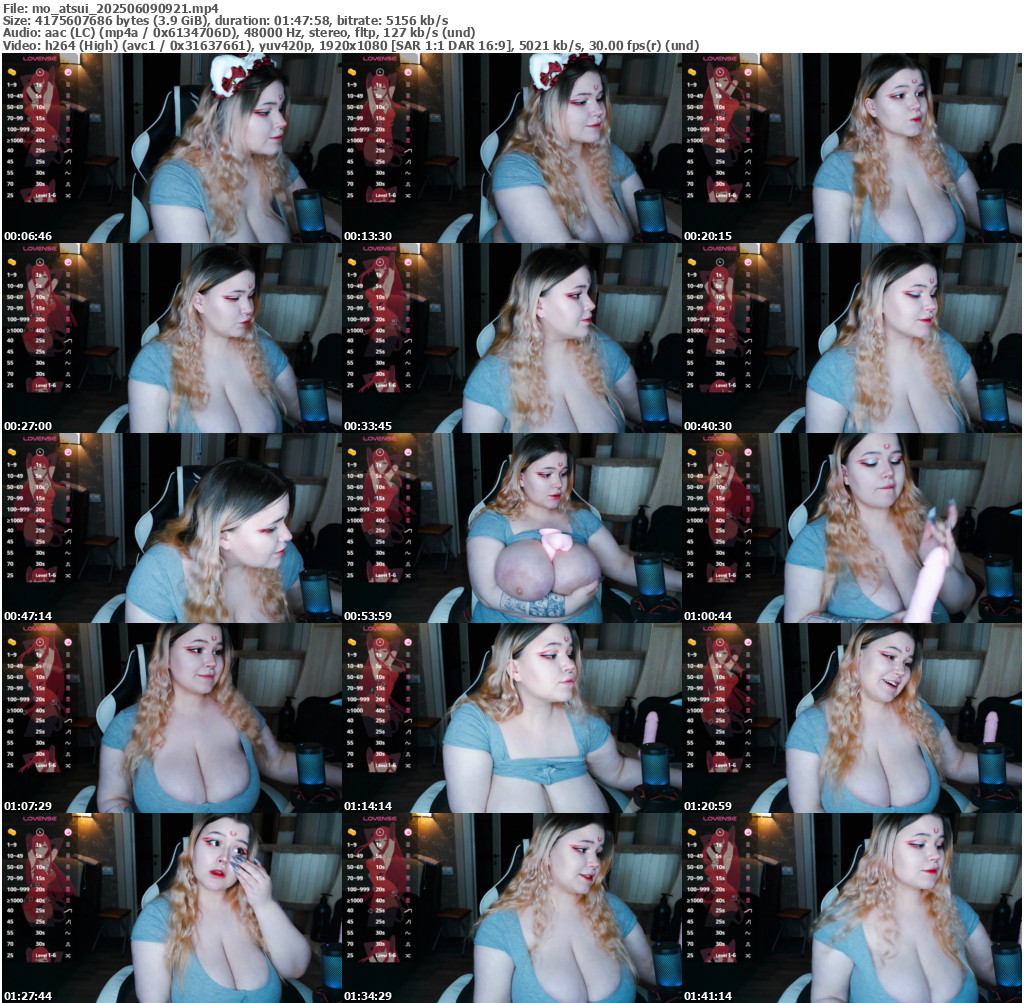The width and height of the screenshot is (1024, 1003).
Task: View the frame at 01:41:14
Action: coord(852,908)
